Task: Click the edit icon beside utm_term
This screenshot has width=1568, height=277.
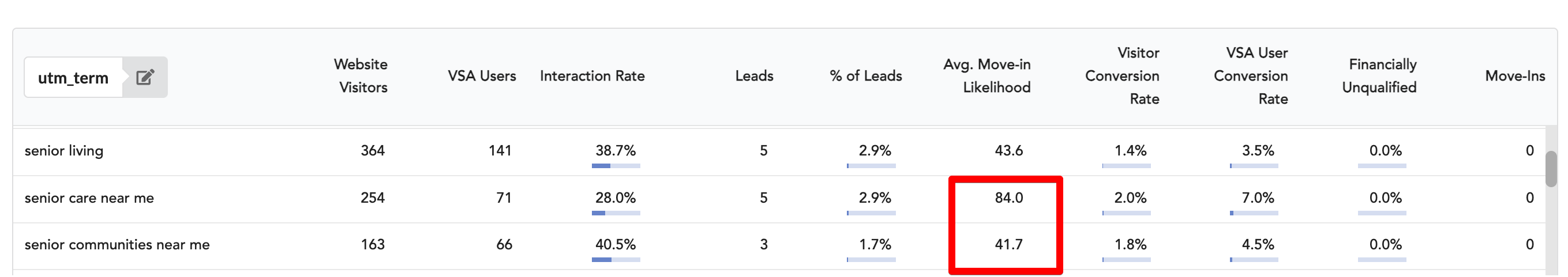Action: pos(145,77)
